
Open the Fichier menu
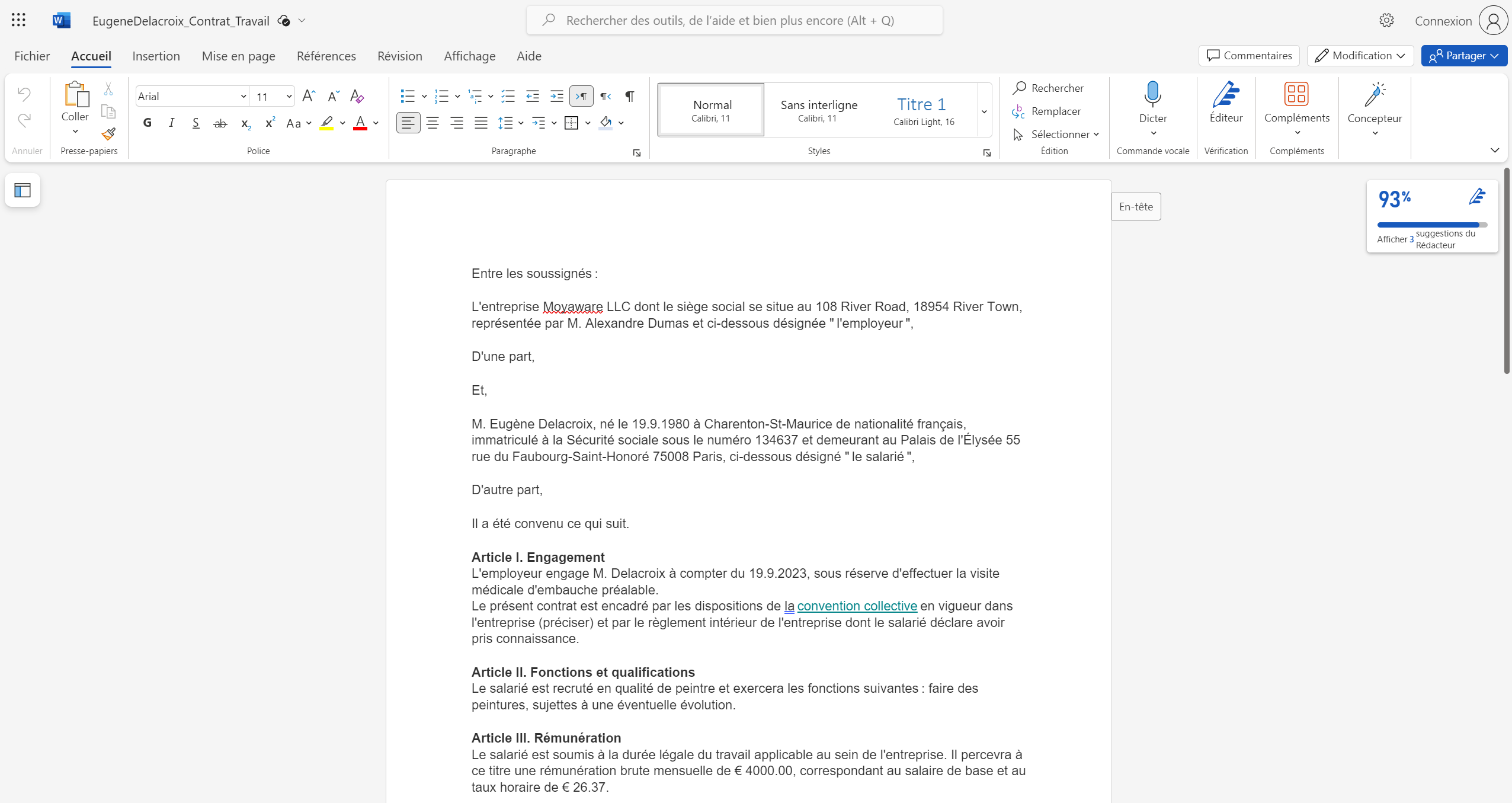[x=32, y=56]
